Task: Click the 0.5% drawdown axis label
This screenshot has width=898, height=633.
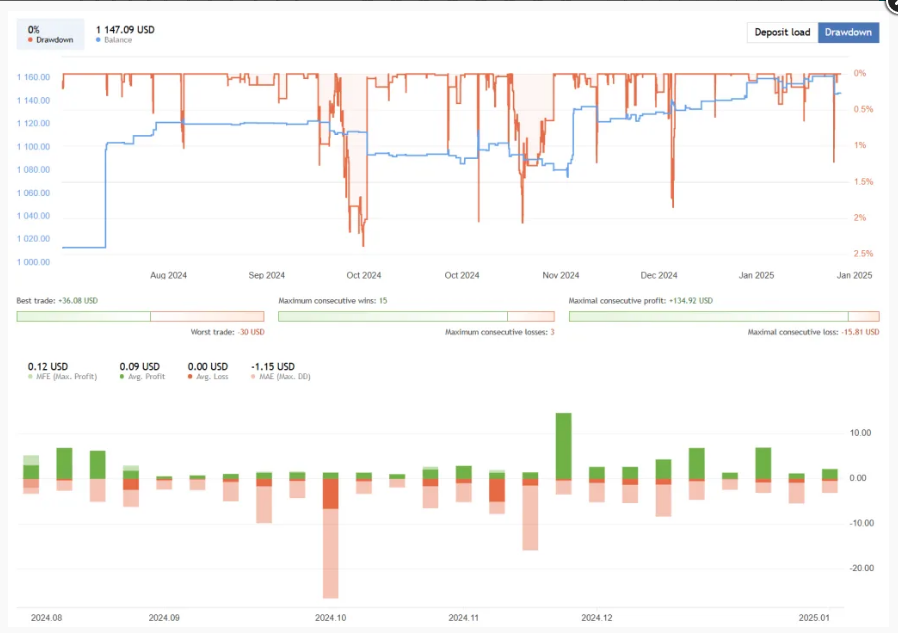Action: pyautogui.click(x=863, y=109)
